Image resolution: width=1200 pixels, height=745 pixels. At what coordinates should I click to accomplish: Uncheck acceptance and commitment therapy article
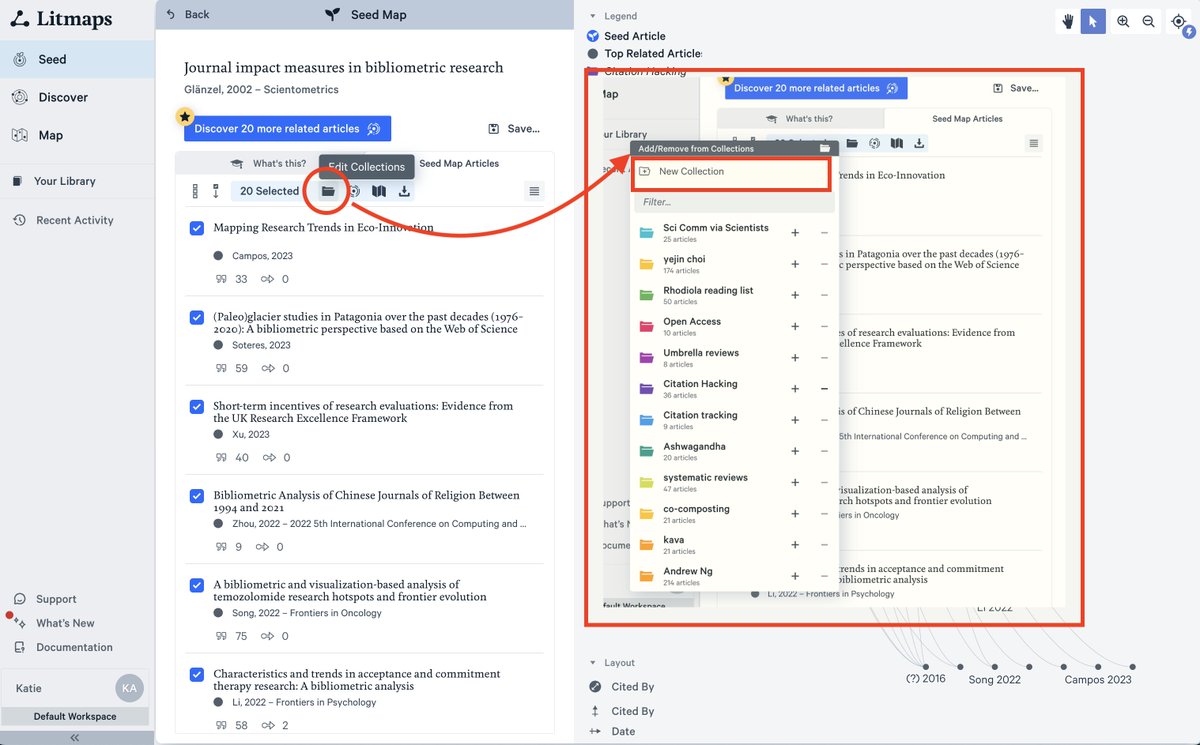tap(197, 675)
